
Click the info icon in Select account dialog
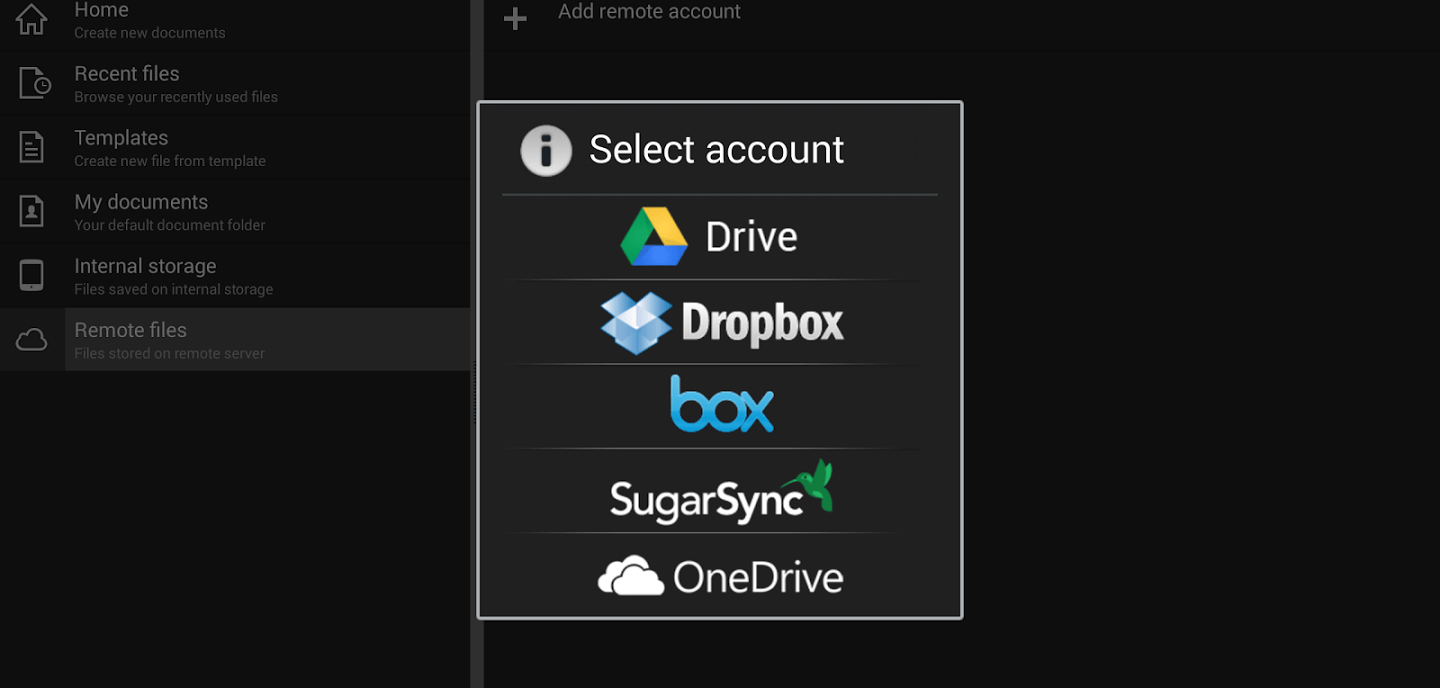click(x=546, y=152)
